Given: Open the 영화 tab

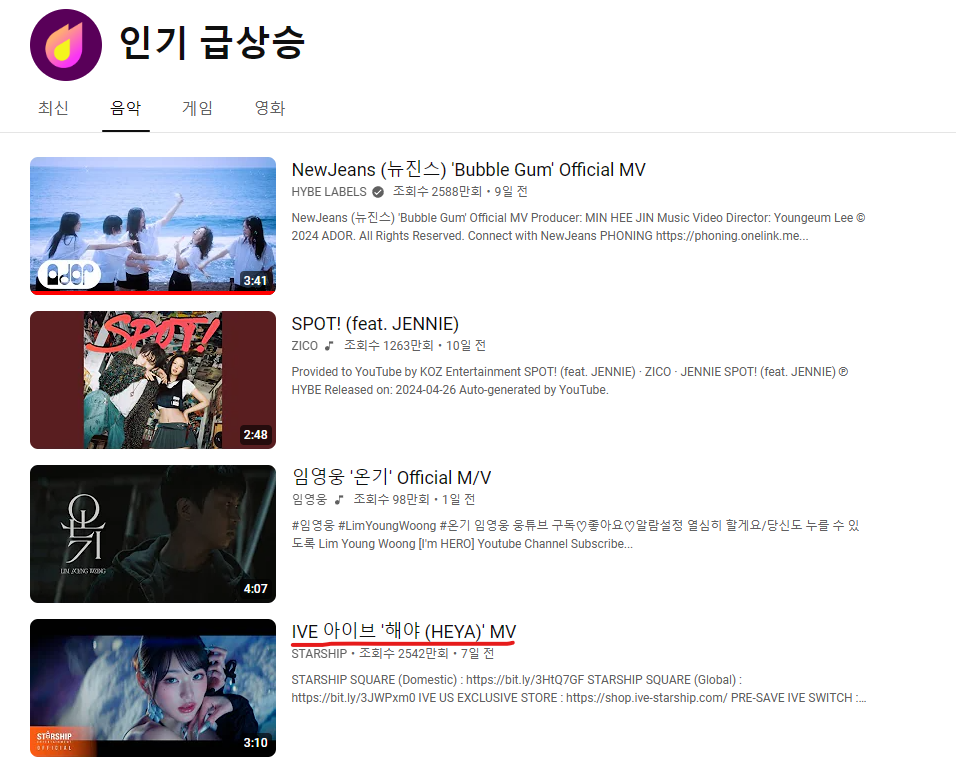Looking at the screenshot, I should [x=269, y=108].
